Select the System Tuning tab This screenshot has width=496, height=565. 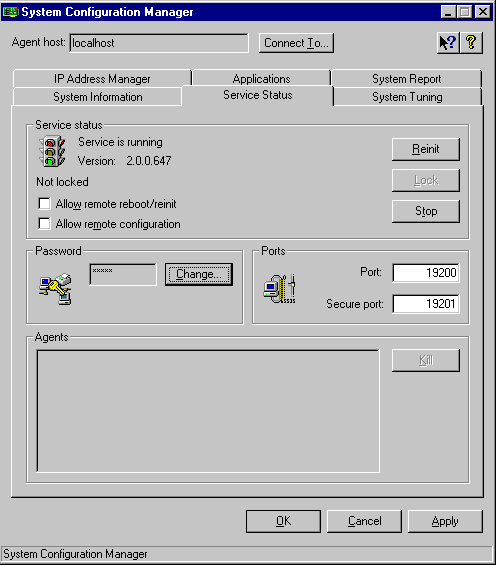(407, 97)
